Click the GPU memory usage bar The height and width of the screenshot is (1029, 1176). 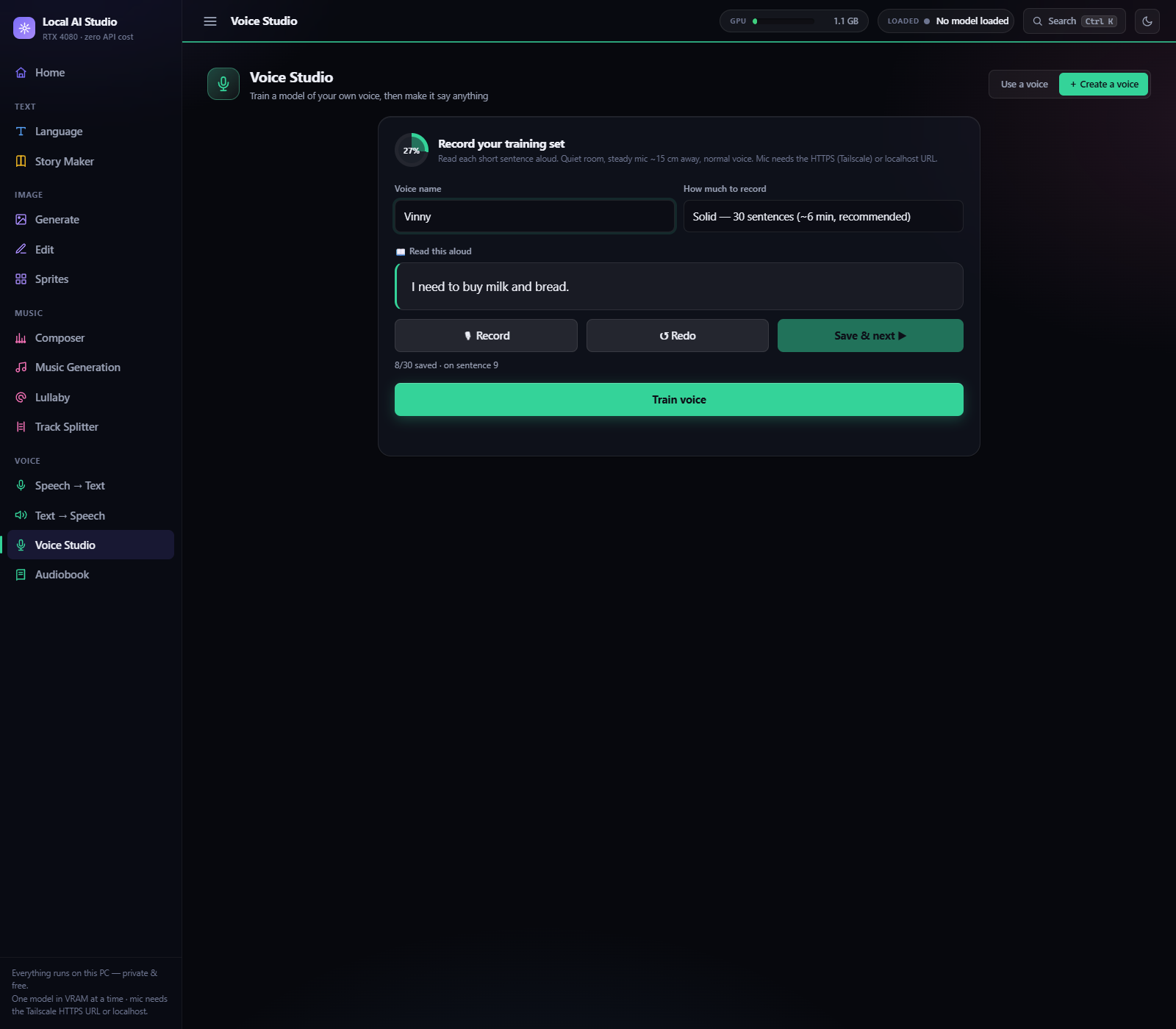[784, 21]
